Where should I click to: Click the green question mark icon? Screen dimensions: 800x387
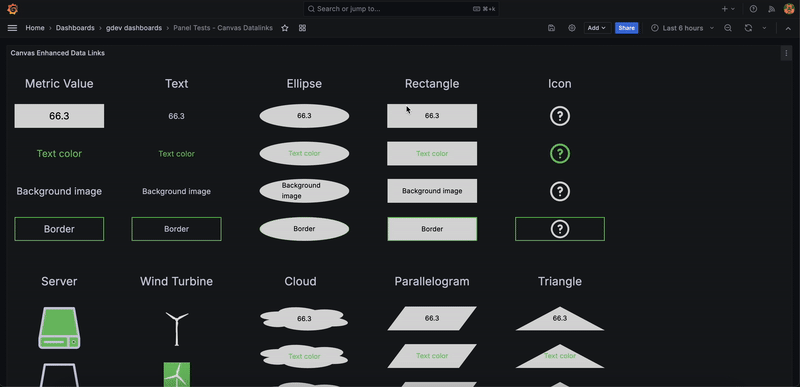(560, 153)
